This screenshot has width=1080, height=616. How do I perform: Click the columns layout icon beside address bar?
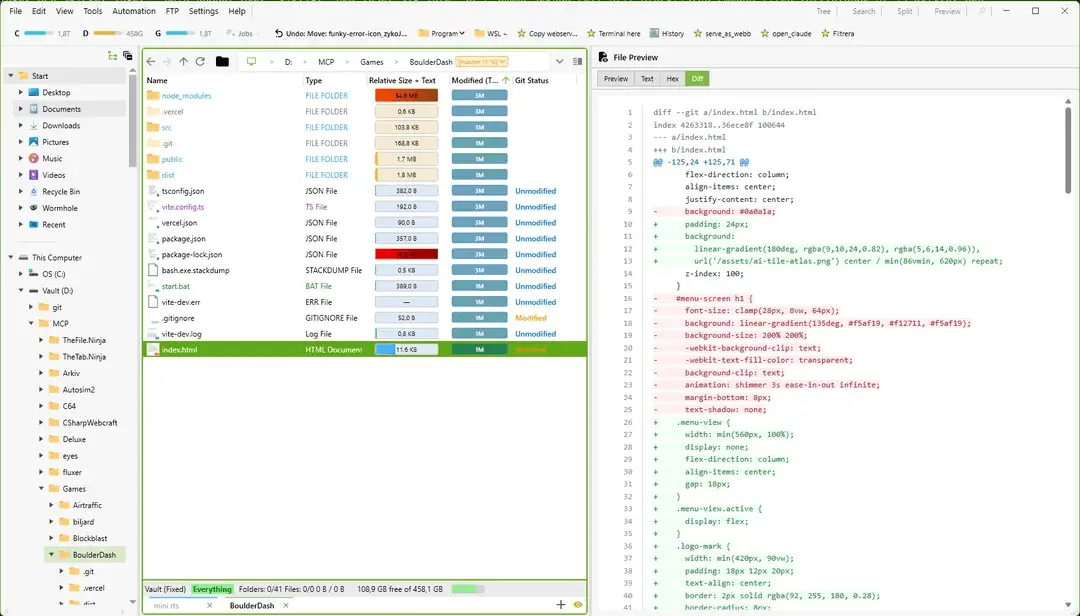click(x=577, y=61)
